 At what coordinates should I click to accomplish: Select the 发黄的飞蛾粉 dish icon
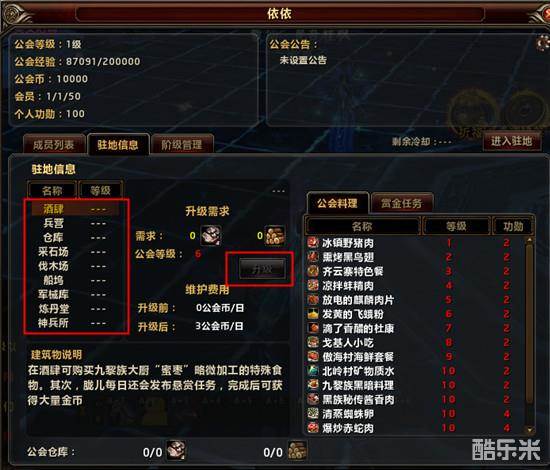pos(313,314)
